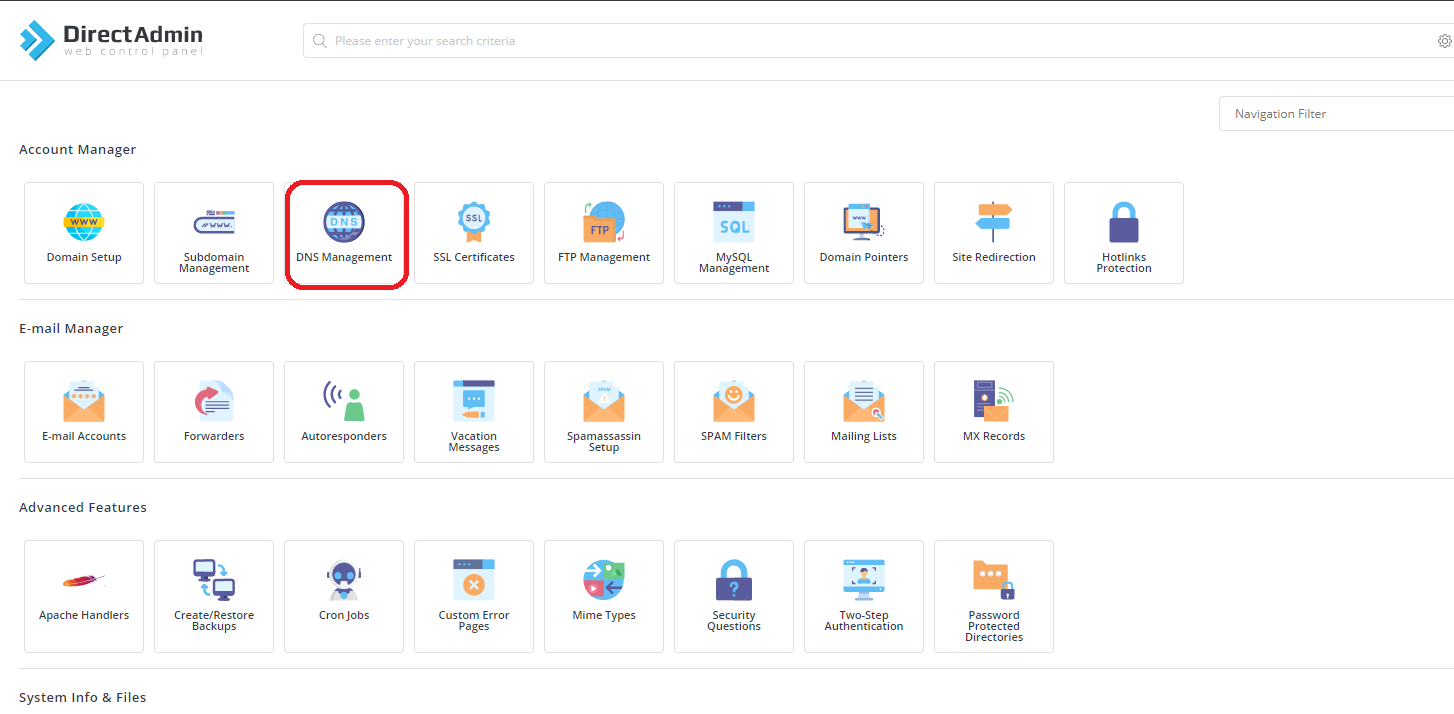Open SPAM Filters

click(x=734, y=412)
